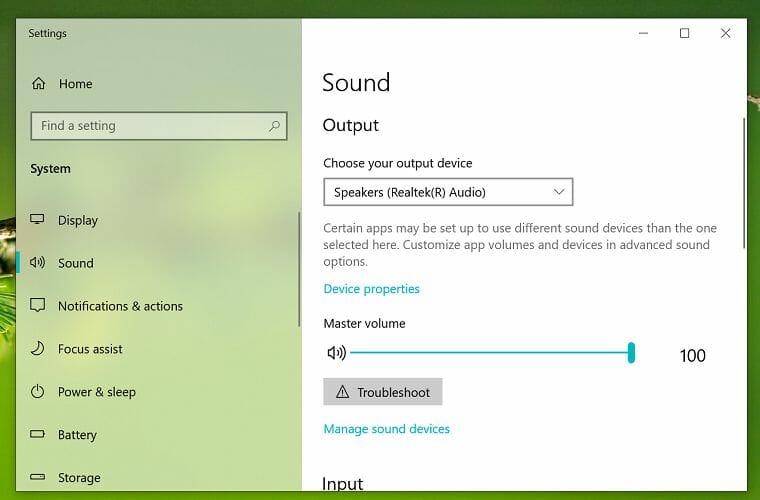
Task: Select Speakers (Realtek(R) Audio) combo box
Action: pos(448,192)
